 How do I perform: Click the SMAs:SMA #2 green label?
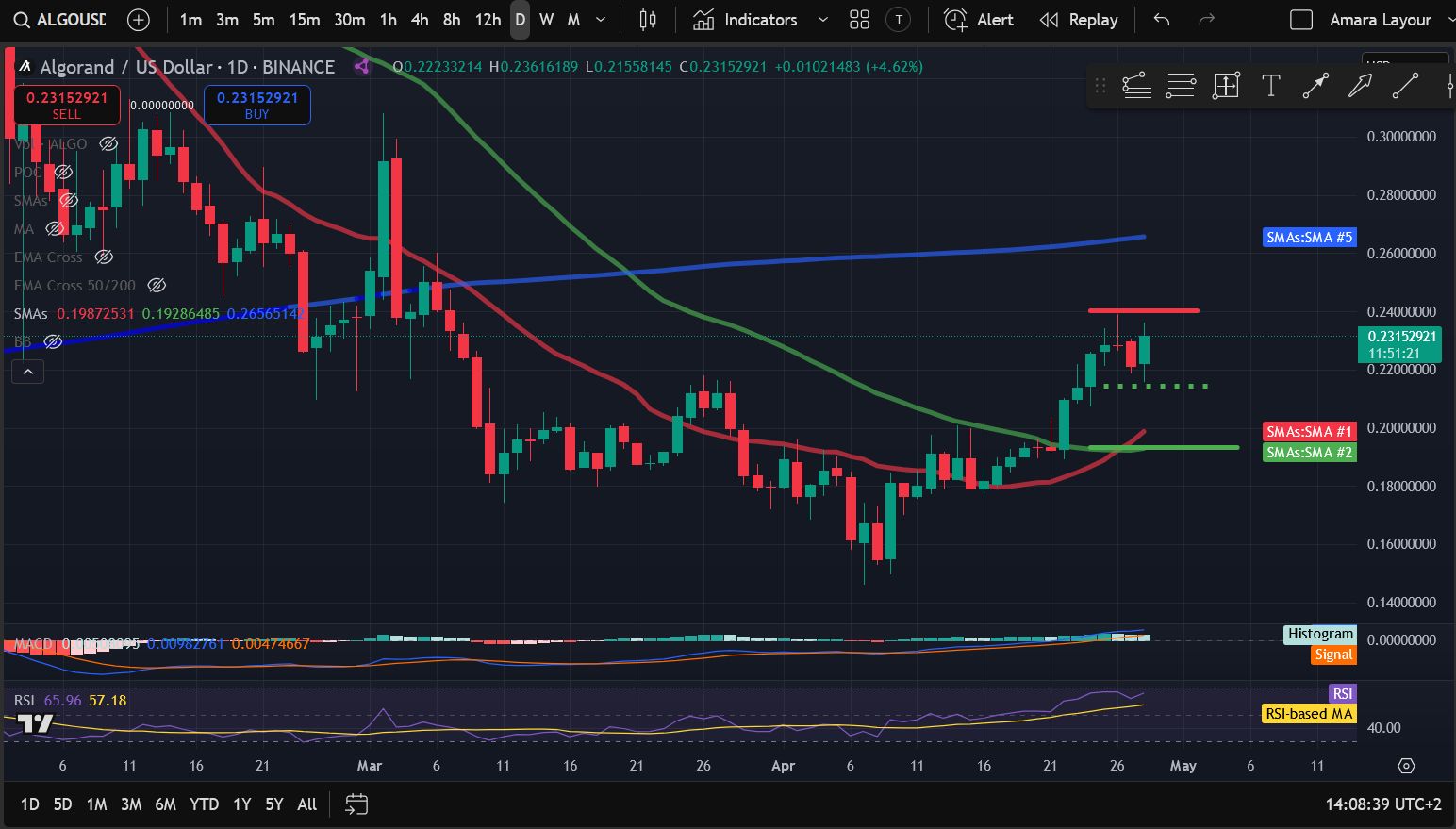coord(1309,453)
